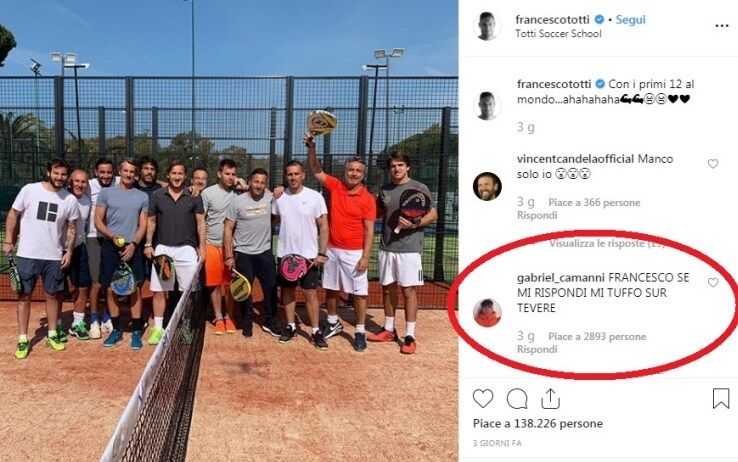
Task: Share the post using the upload arrow icon
Action: 550,398
